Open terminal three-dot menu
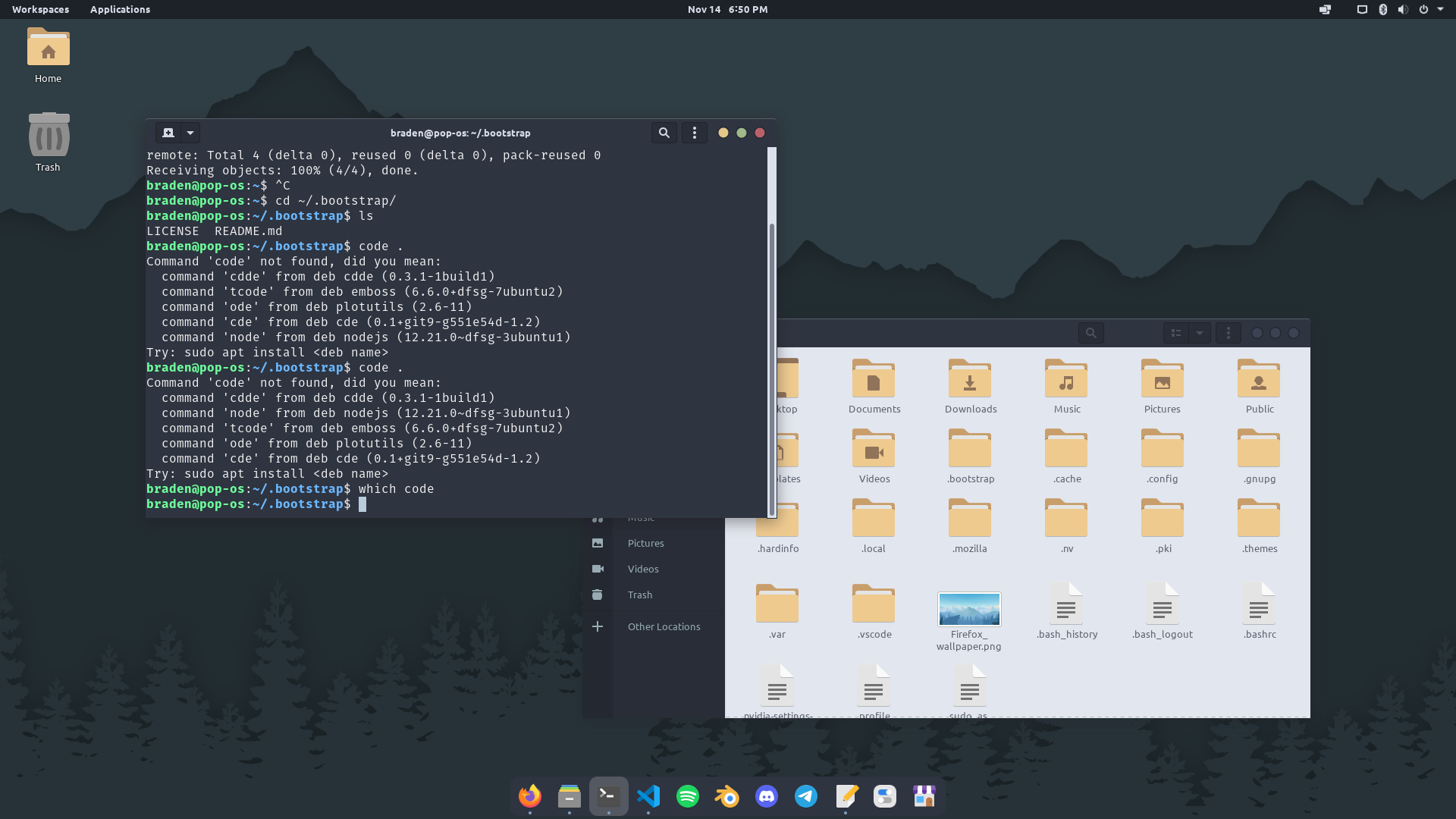 [694, 133]
